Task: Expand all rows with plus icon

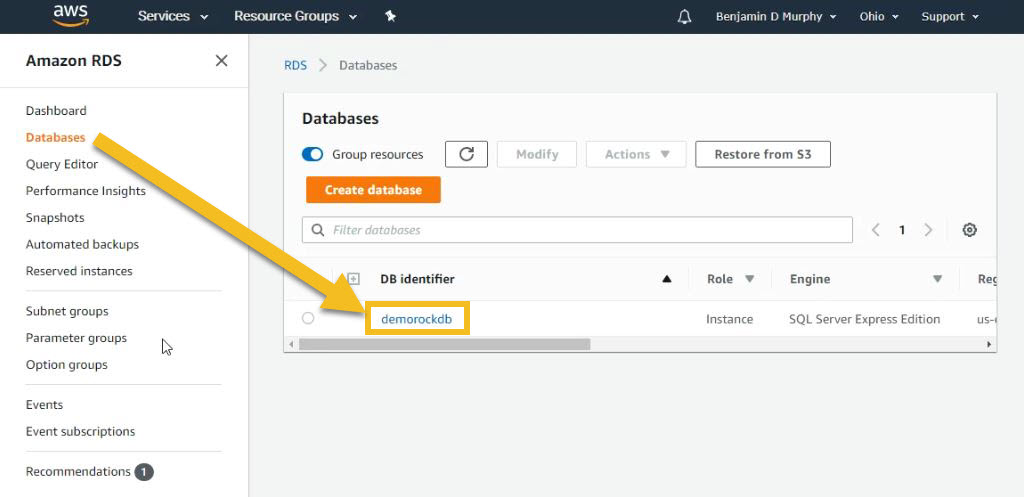Action: 353,279
